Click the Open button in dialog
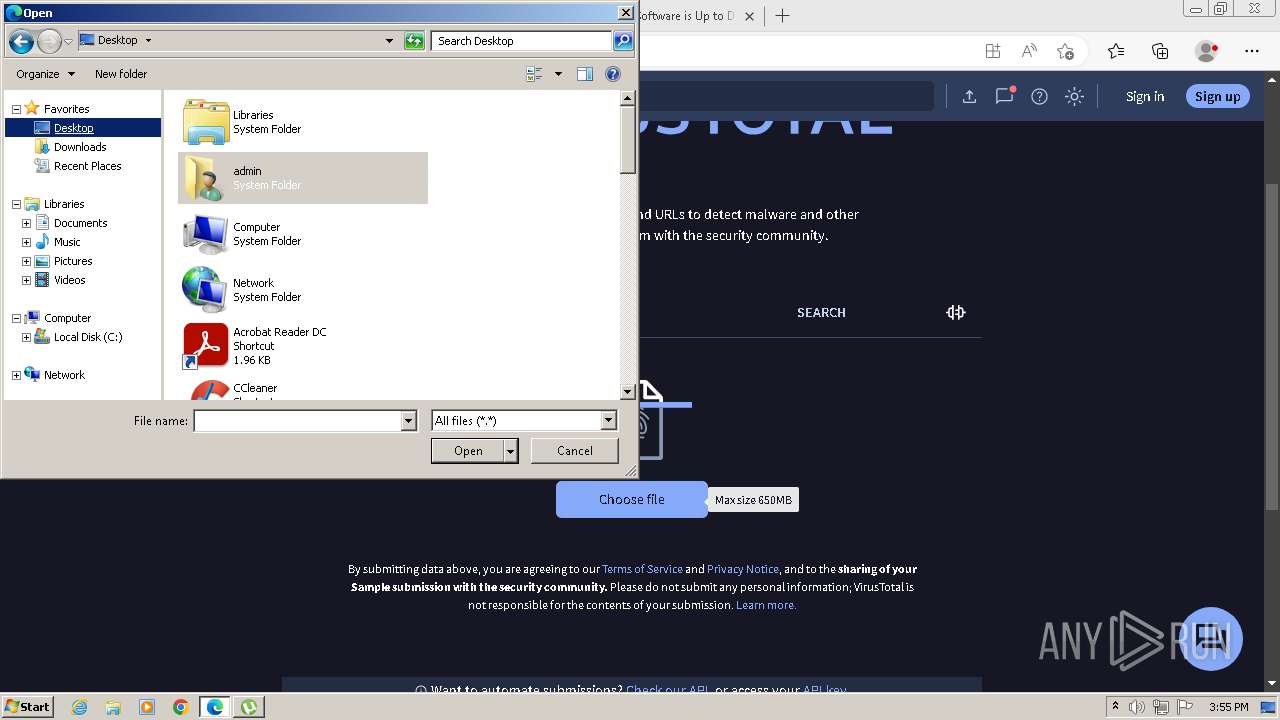This screenshot has width=1280, height=720. point(468,451)
